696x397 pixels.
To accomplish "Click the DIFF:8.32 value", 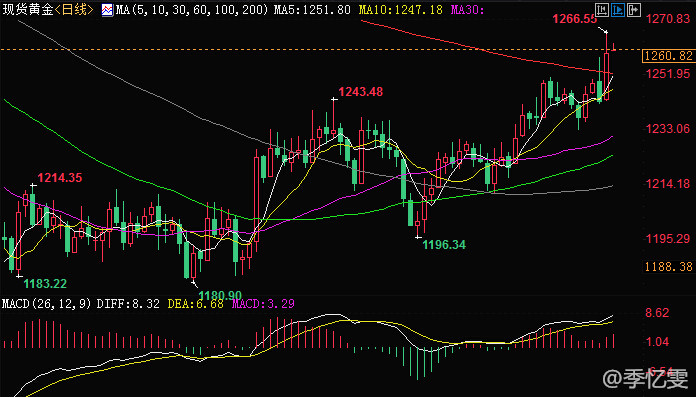I will coord(128,304).
